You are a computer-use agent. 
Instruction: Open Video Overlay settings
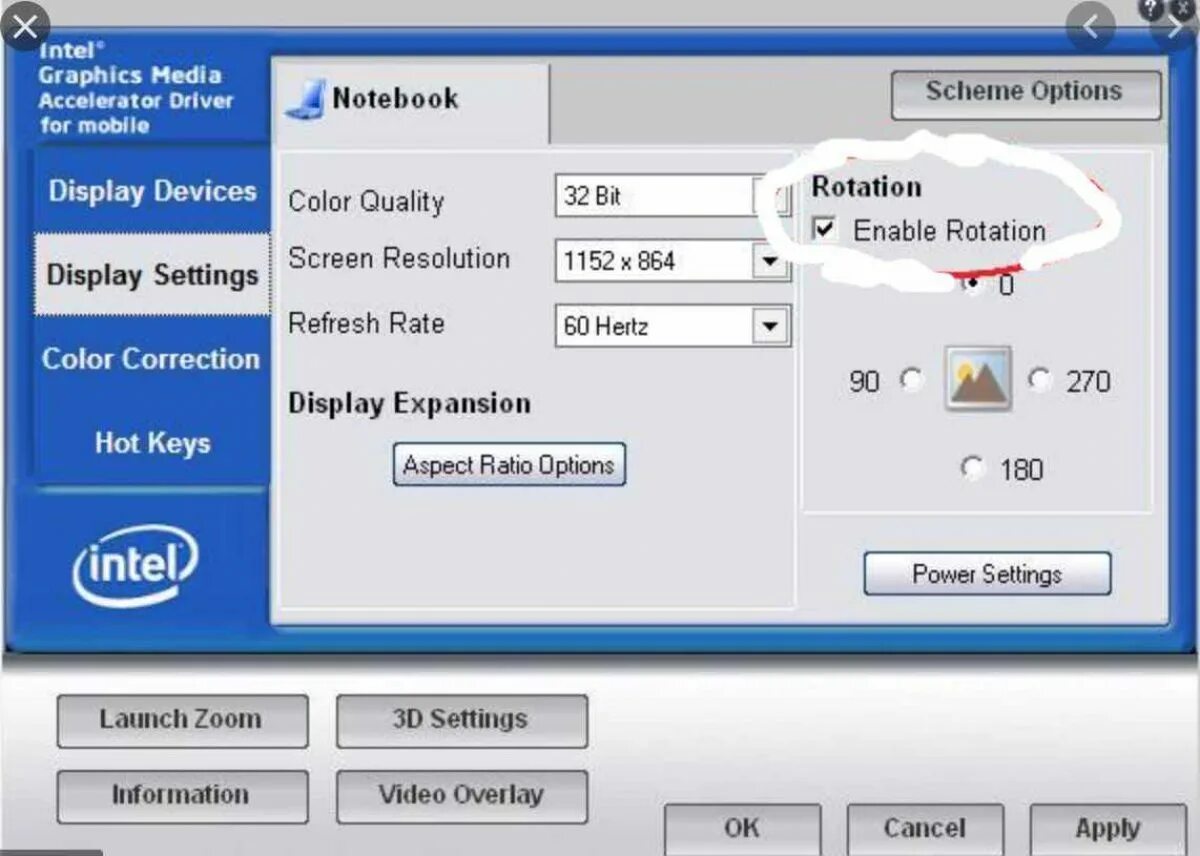pos(462,796)
